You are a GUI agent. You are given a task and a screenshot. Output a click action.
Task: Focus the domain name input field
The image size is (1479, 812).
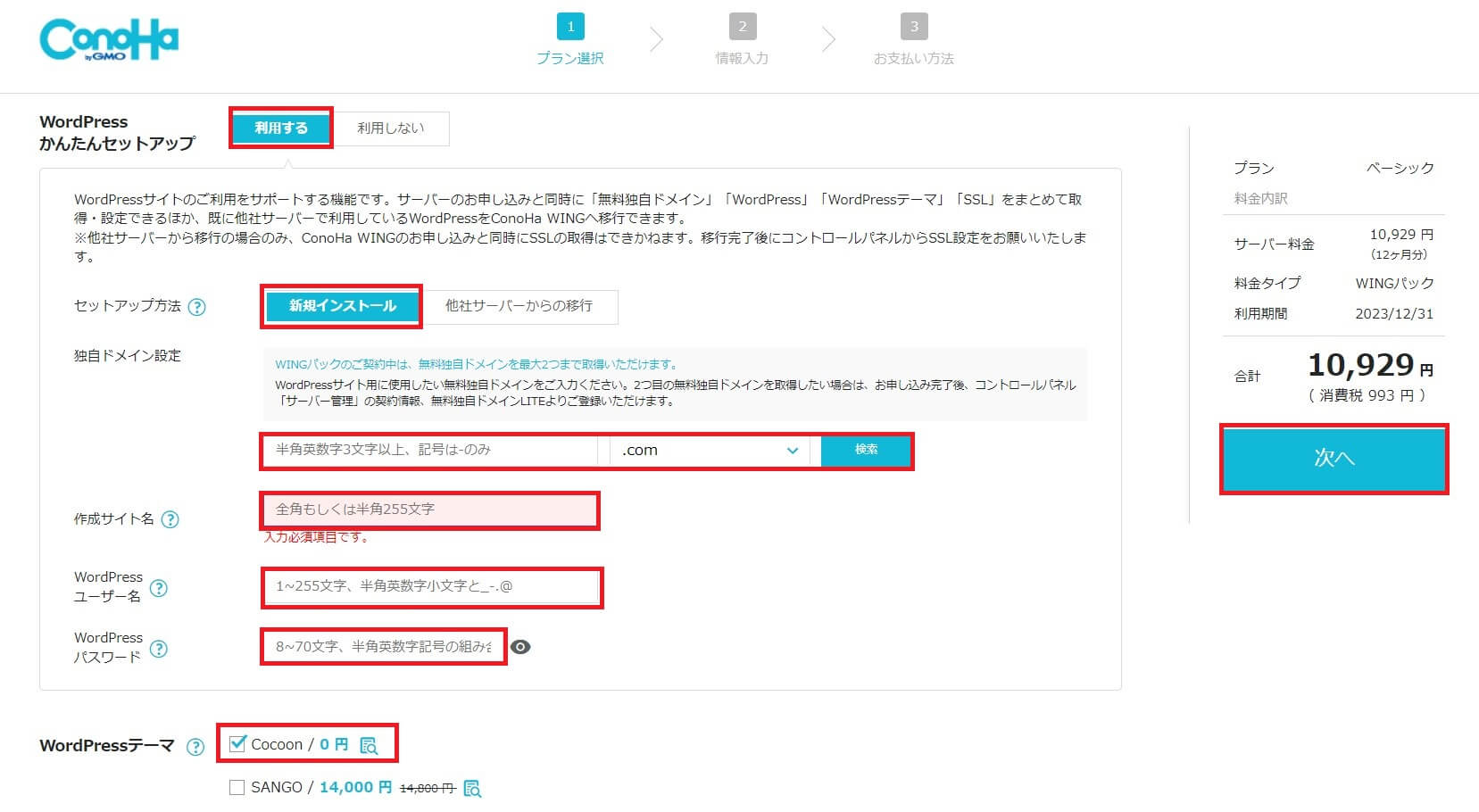[431, 451]
